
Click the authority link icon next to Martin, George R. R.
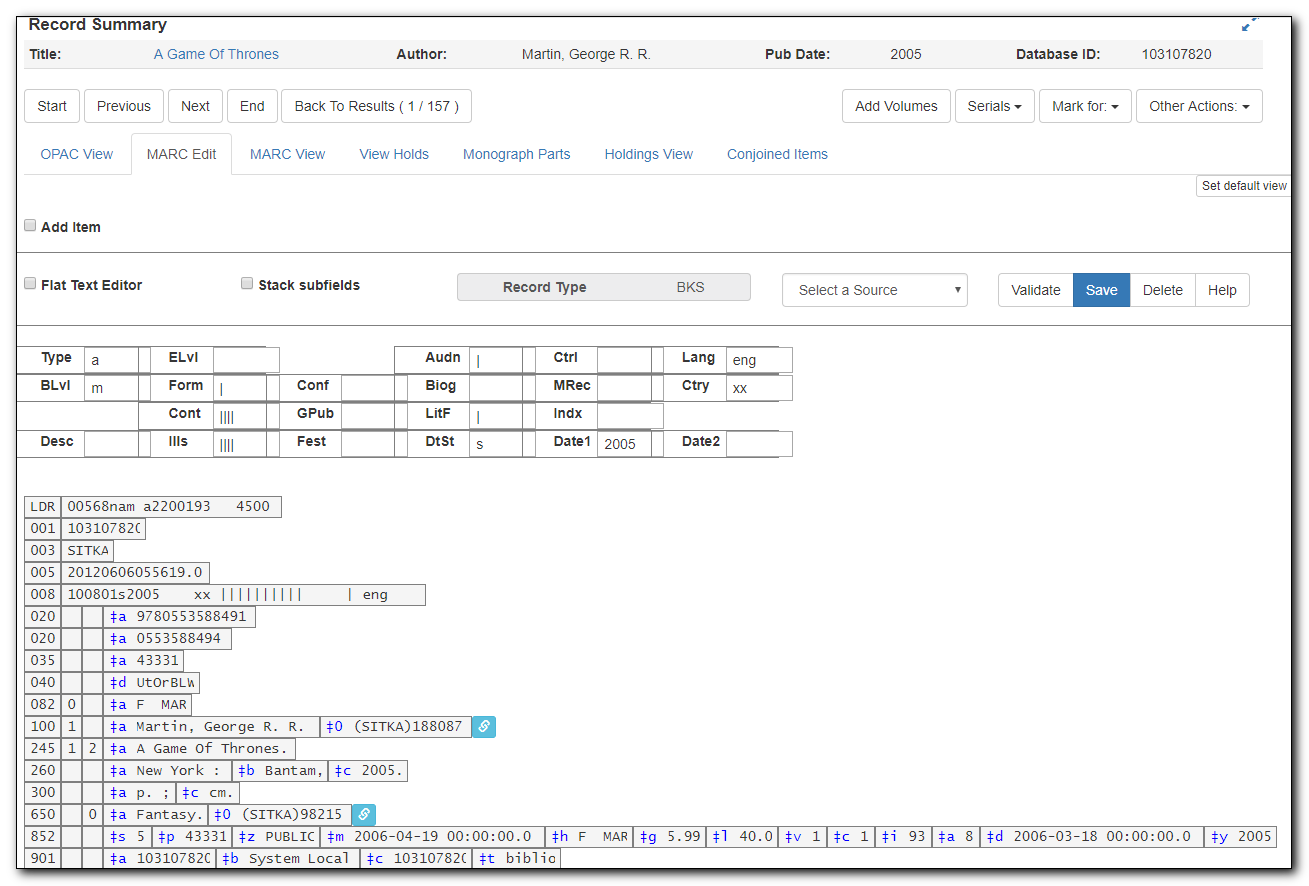483,727
